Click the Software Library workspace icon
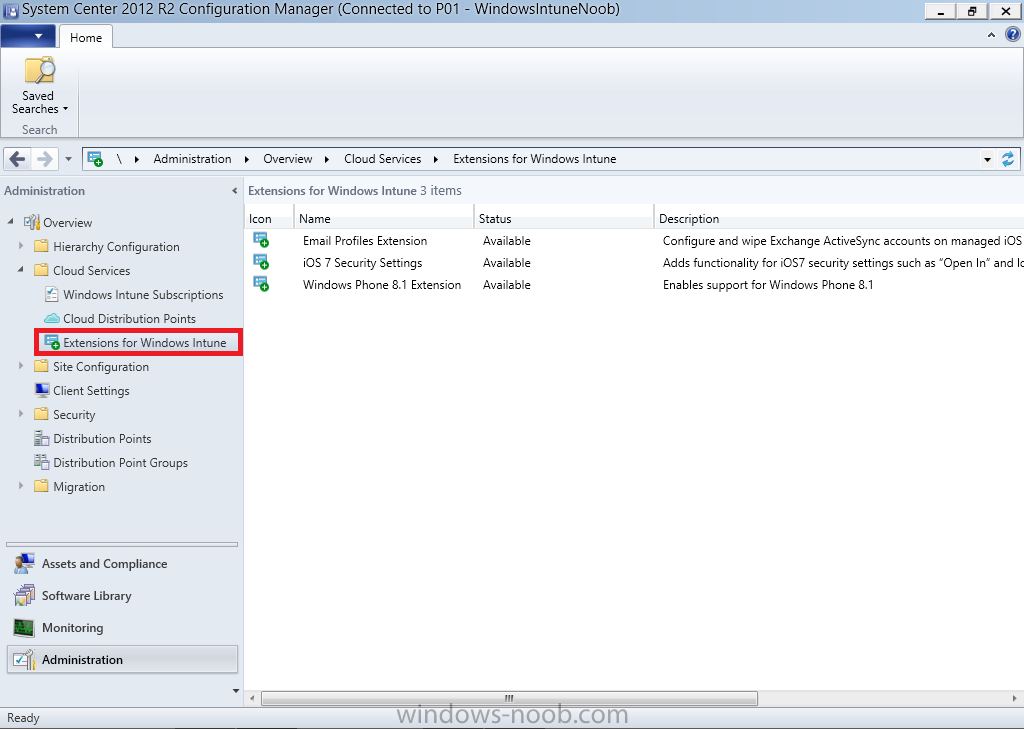 (x=24, y=596)
